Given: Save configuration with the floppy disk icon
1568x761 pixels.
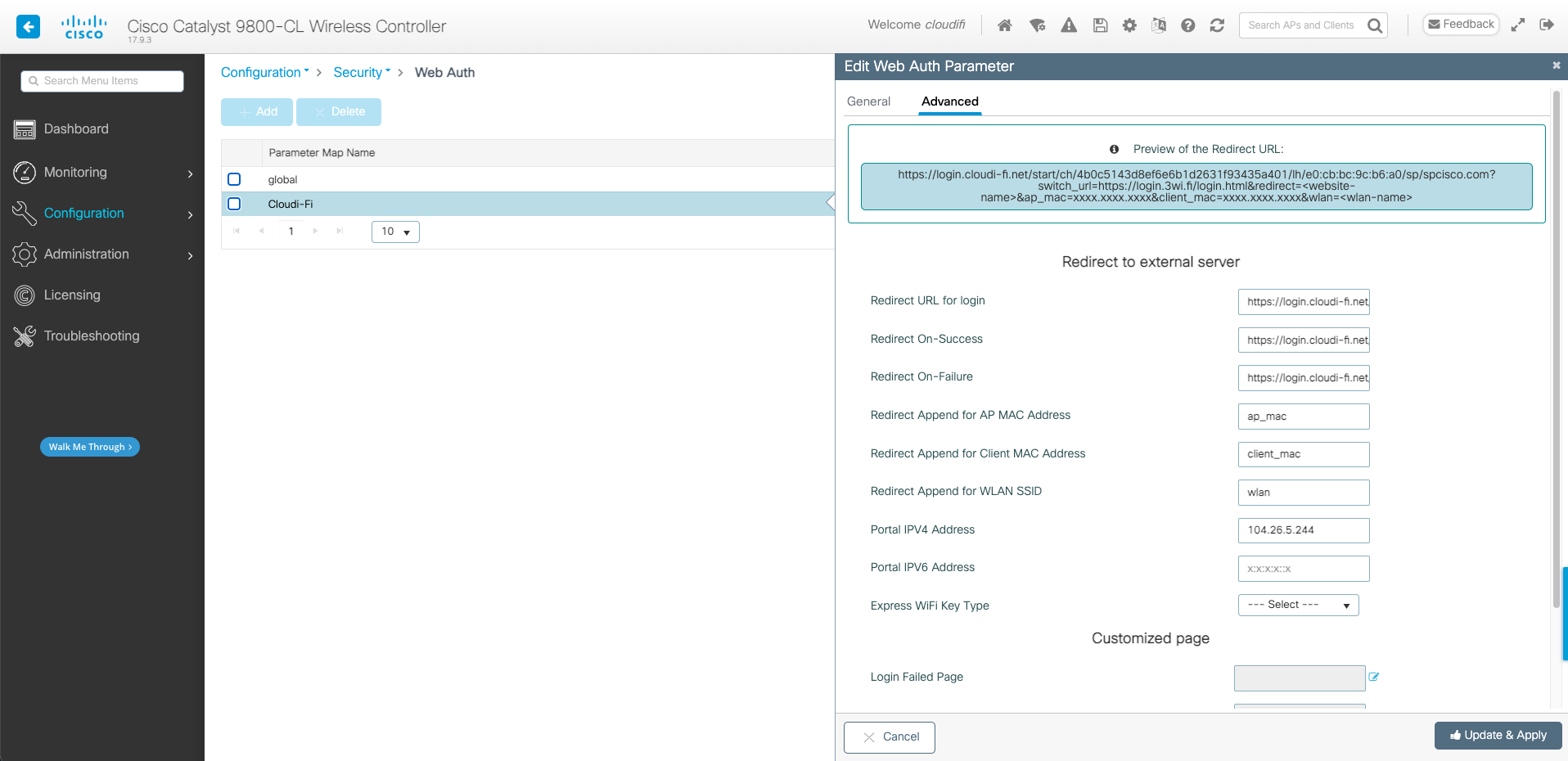Looking at the screenshot, I should click(1100, 25).
